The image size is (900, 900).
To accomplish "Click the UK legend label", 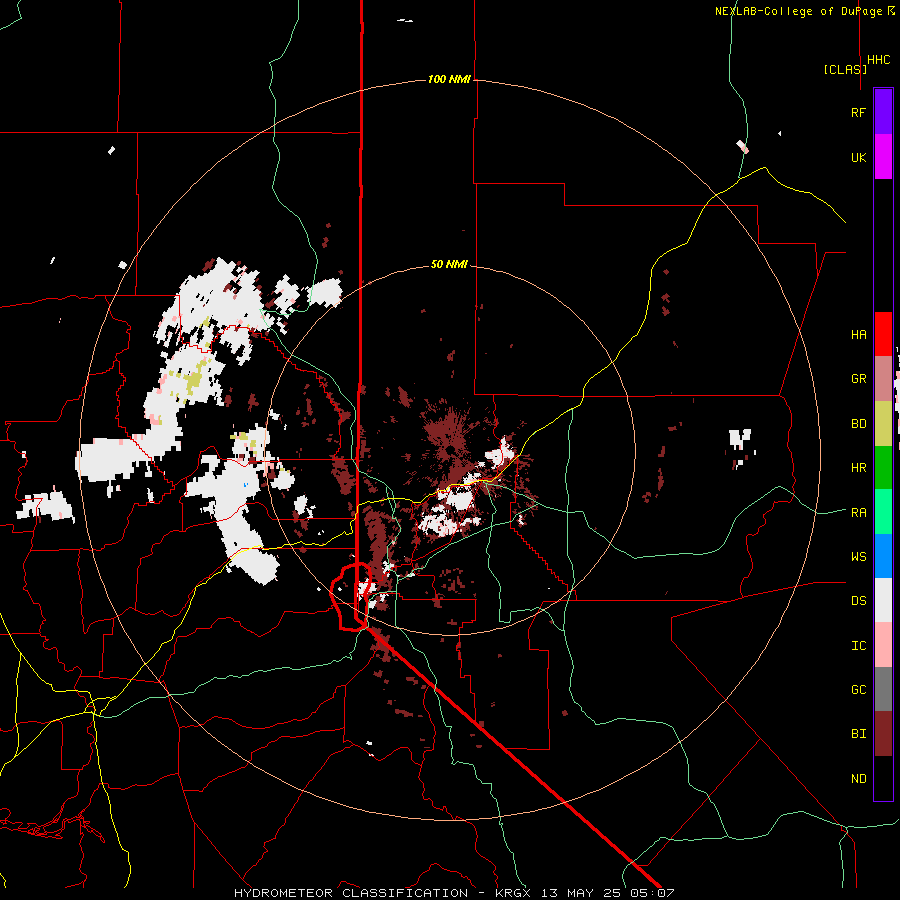I will [x=858, y=157].
